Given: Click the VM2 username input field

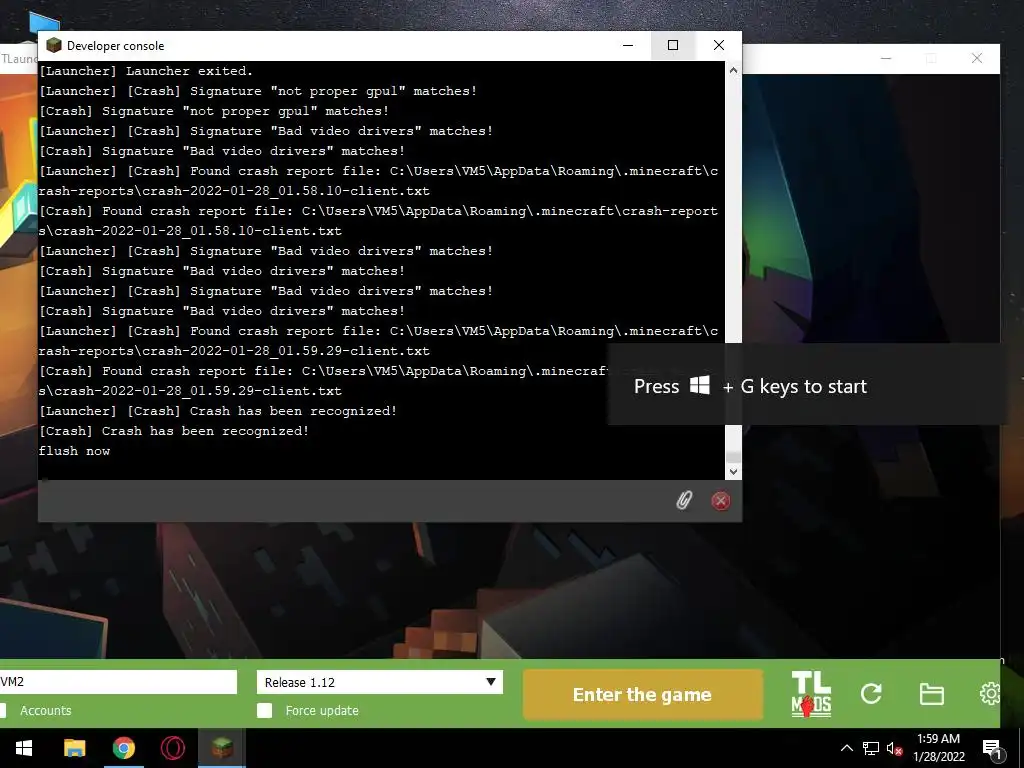Looking at the screenshot, I should tap(118, 682).
